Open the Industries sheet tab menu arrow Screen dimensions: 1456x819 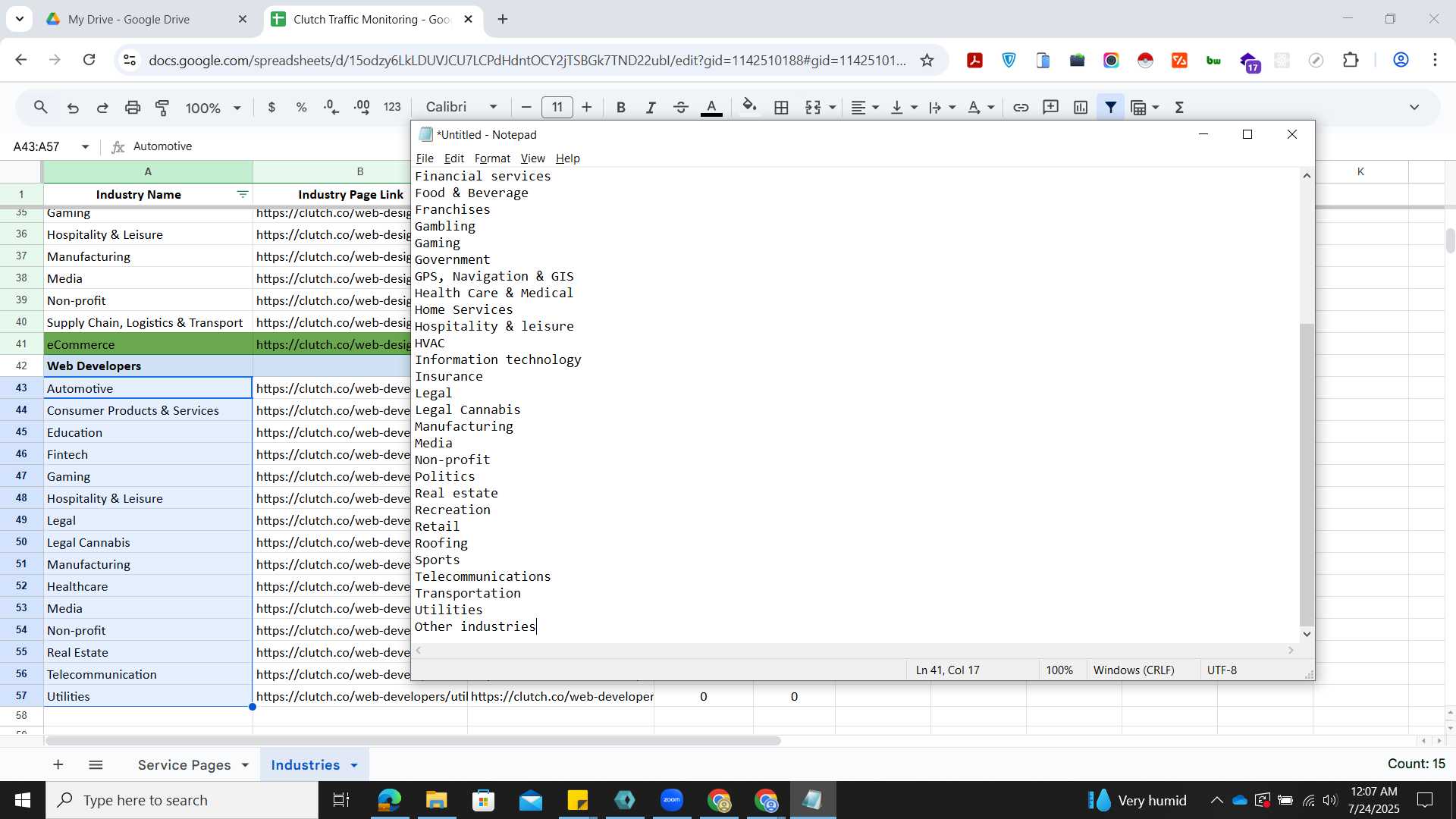[x=354, y=765]
